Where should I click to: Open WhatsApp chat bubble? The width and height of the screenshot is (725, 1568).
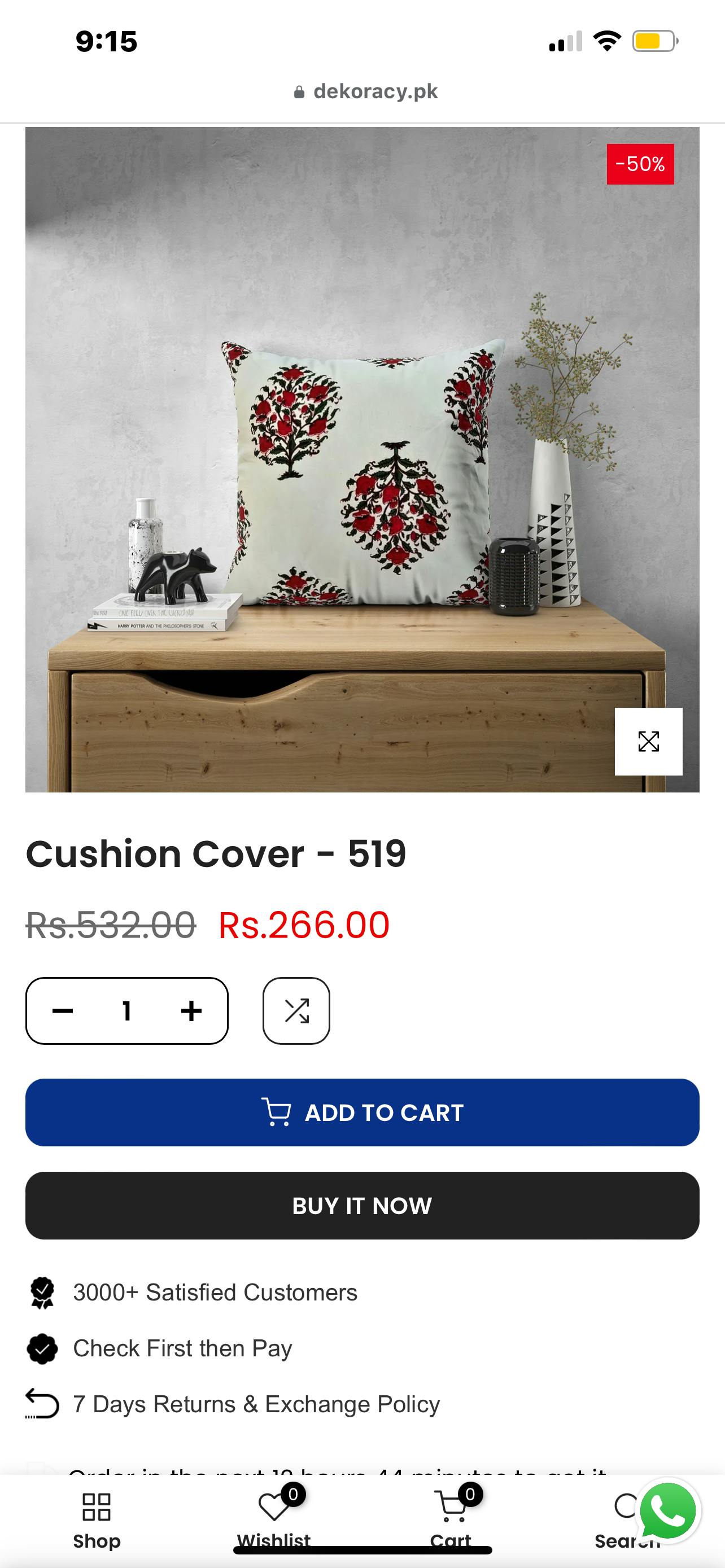tap(668, 1511)
